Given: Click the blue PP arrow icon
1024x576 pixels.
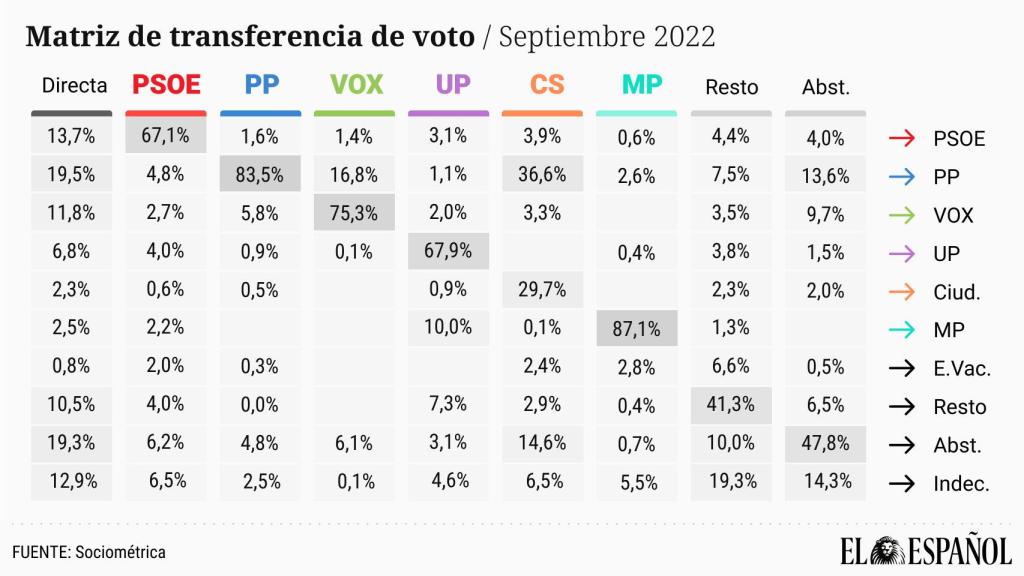Looking at the screenshot, I should click(902, 176).
